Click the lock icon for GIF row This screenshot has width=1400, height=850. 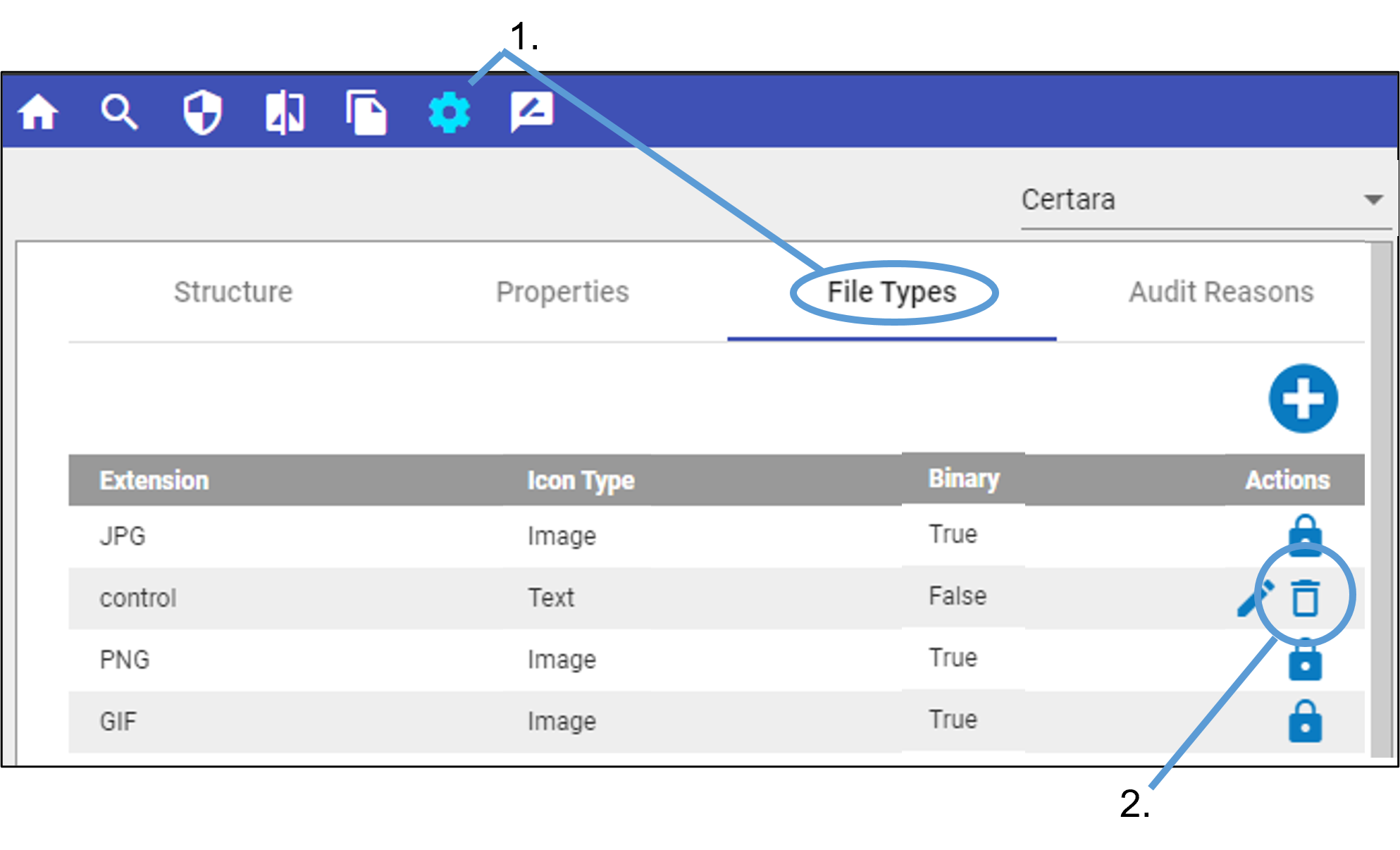pyautogui.click(x=1305, y=721)
